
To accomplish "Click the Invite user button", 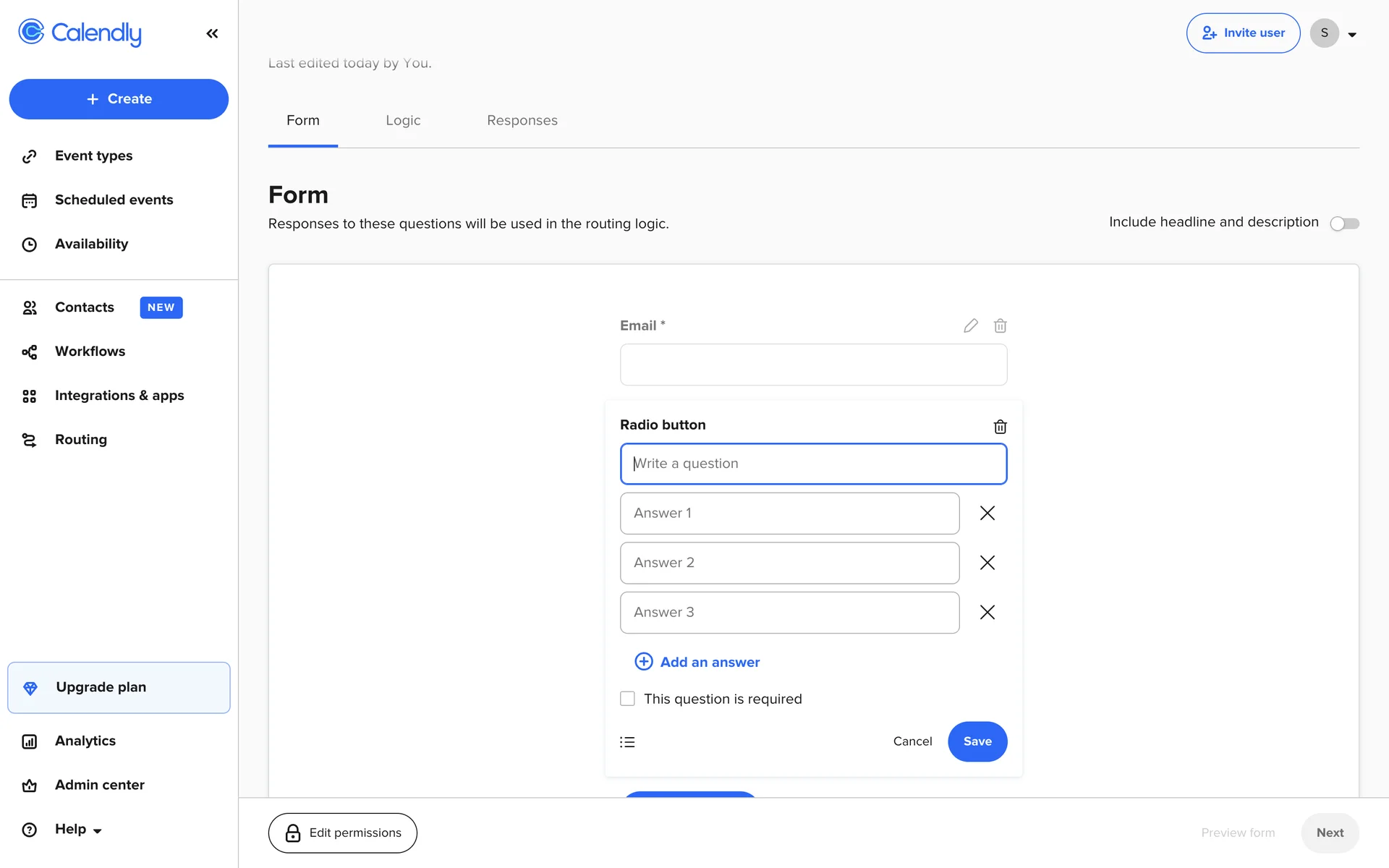I will [1243, 33].
